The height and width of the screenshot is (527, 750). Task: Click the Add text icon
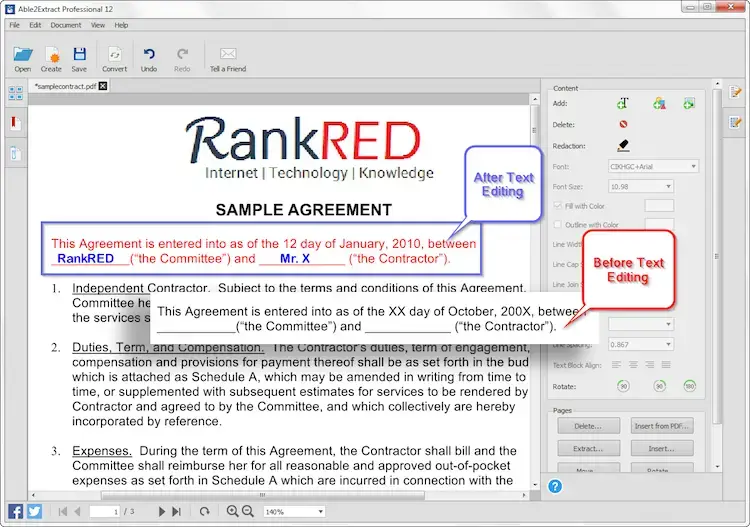coord(622,103)
